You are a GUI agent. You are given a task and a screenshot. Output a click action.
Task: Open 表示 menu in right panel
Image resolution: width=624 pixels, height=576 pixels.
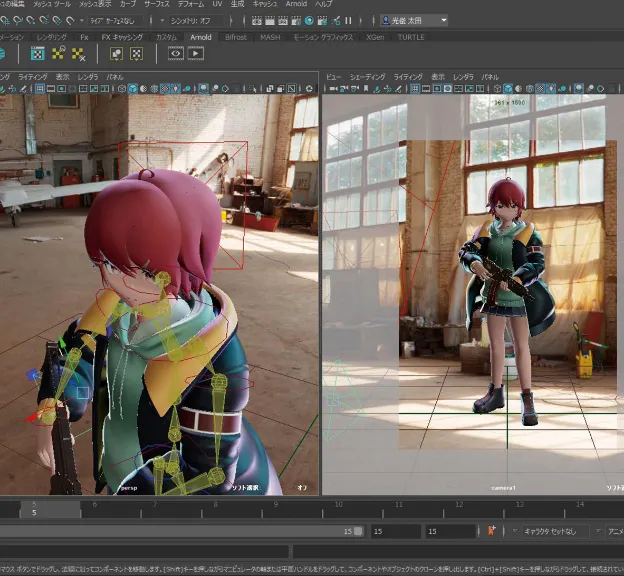(438, 77)
